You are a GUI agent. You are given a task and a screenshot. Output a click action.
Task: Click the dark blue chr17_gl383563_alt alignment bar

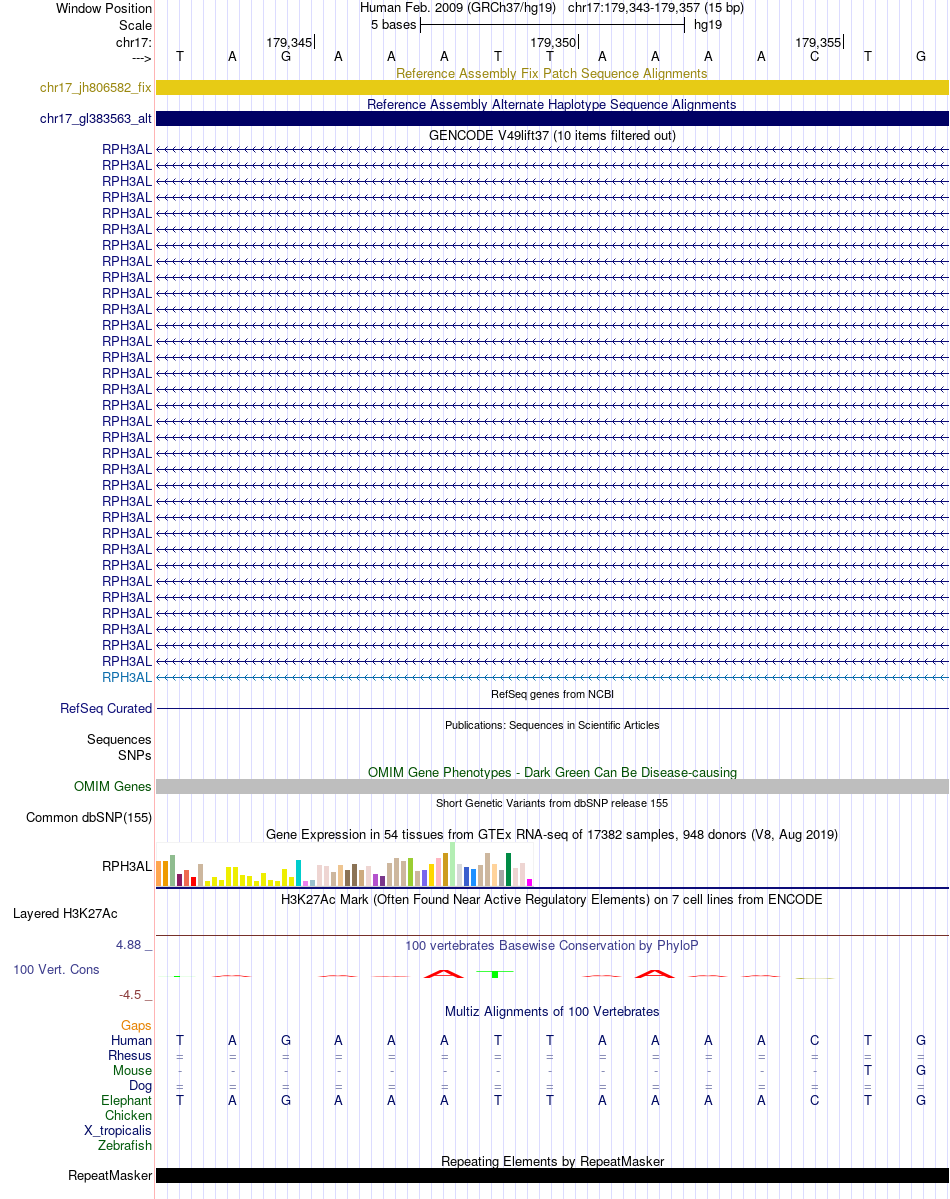552,119
